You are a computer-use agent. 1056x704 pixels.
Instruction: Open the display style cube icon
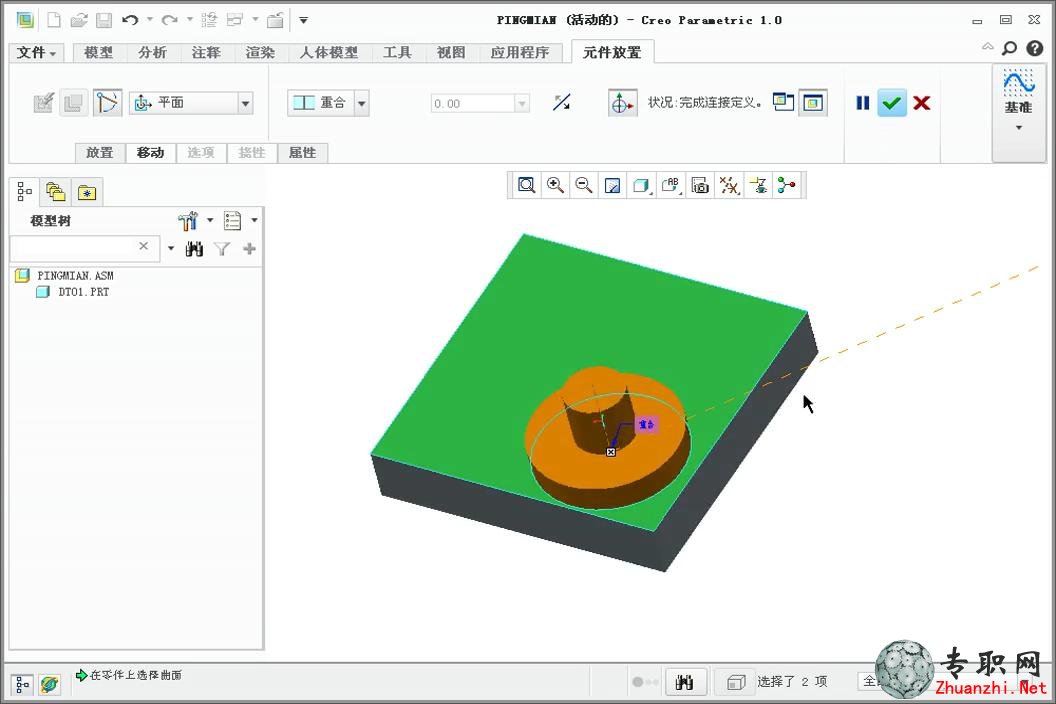point(641,185)
